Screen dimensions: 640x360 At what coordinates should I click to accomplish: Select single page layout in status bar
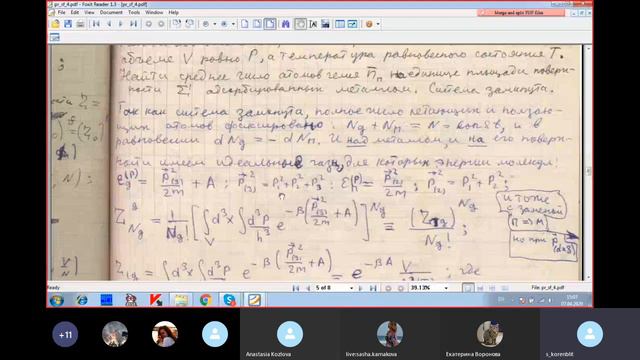468,288
